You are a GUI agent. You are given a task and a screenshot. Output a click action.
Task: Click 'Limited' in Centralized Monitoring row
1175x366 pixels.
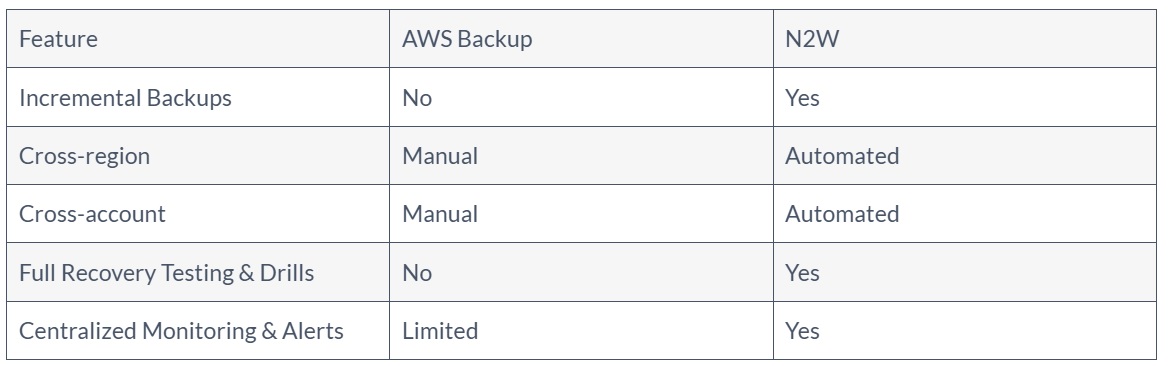tap(440, 331)
